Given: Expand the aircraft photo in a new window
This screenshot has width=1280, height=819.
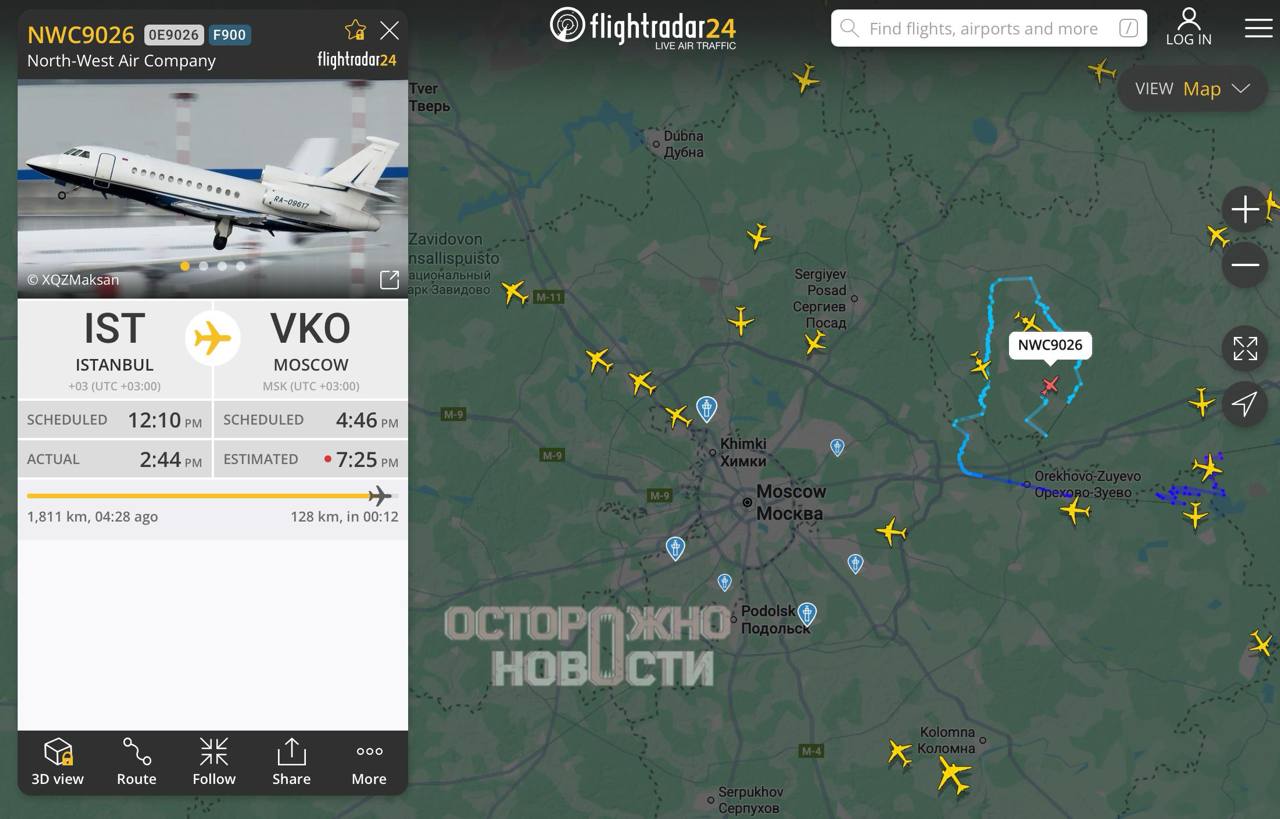Looking at the screenshot, I should (x=389, y=280).
